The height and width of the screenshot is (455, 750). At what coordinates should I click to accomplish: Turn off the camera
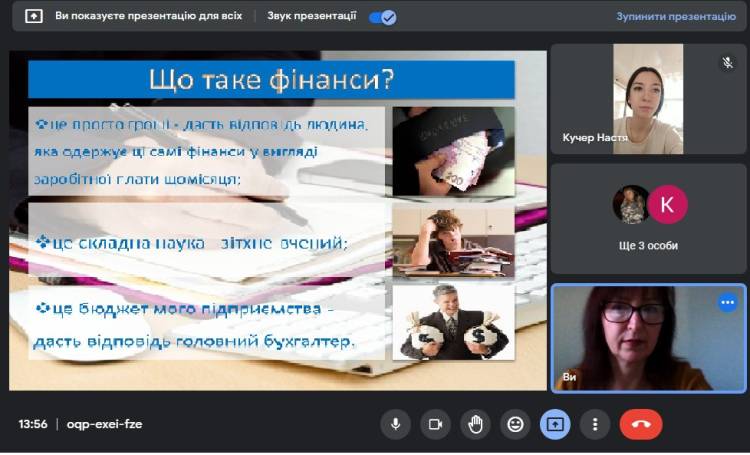tap(435, 424)
